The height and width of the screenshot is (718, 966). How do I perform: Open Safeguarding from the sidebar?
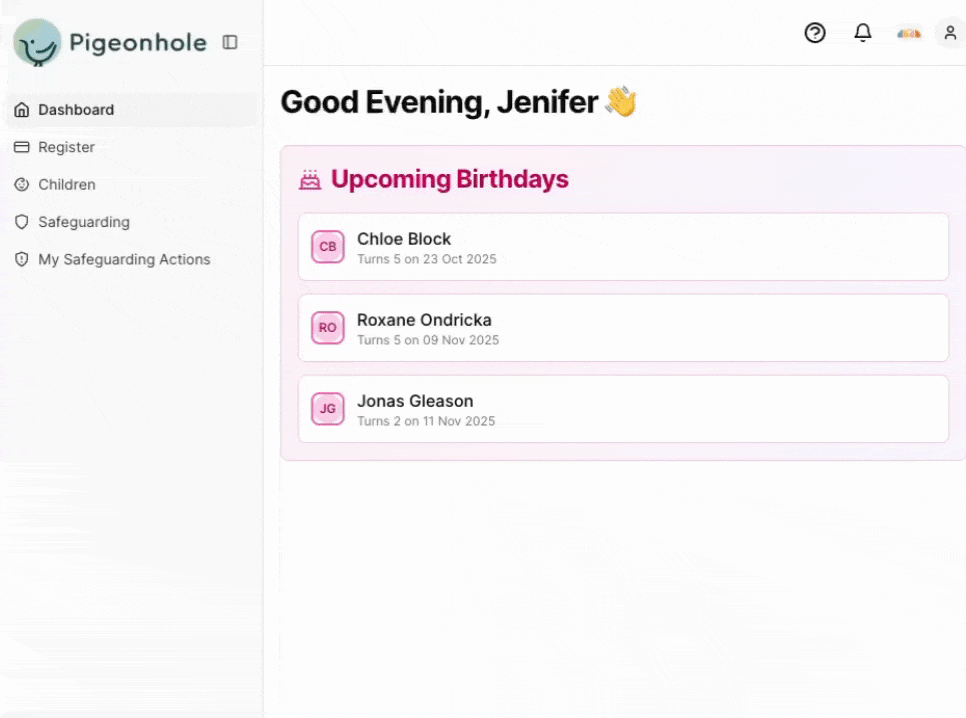[x=84, y=222]
